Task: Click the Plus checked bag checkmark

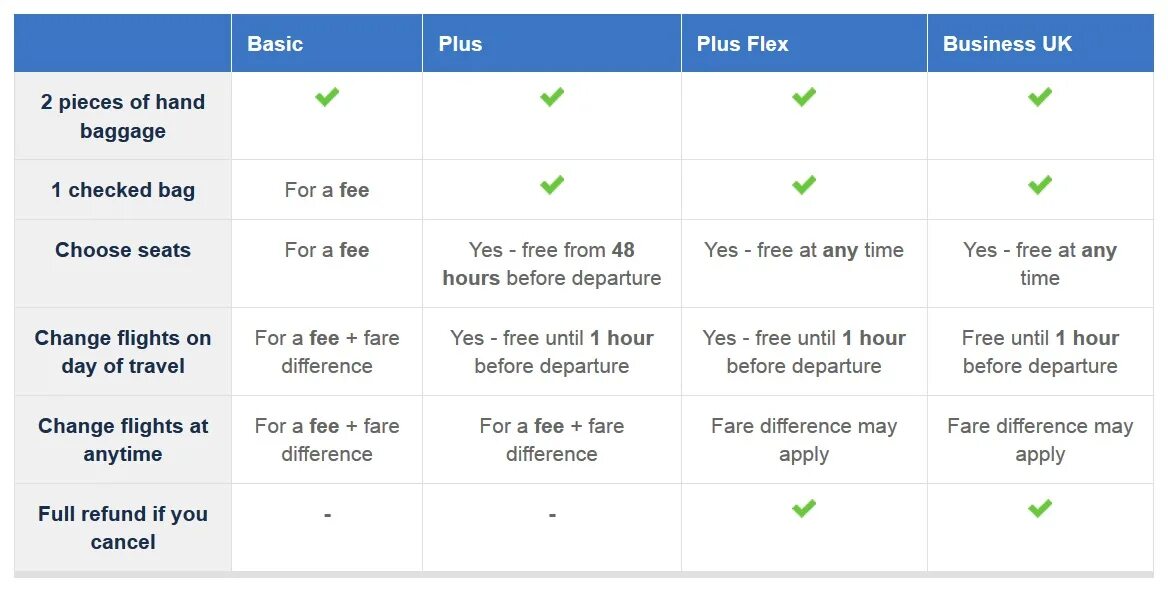Action: [552, 185]
